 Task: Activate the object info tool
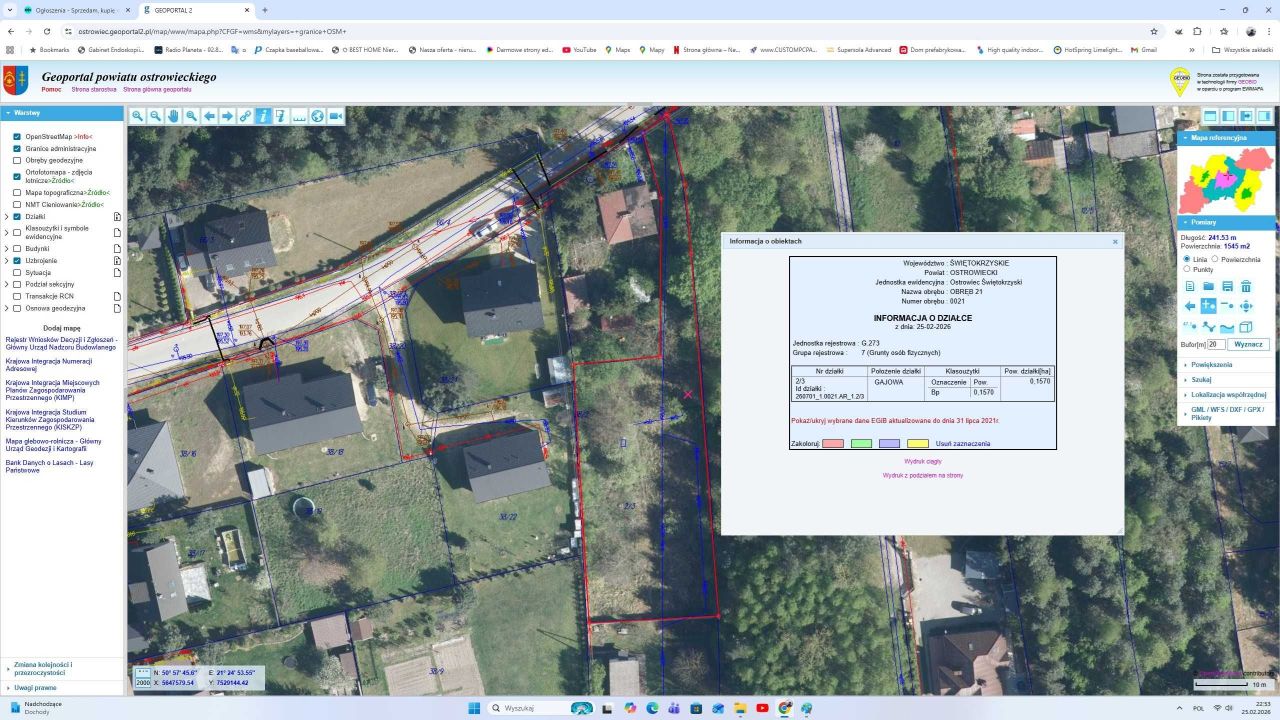tap(263, 116)
